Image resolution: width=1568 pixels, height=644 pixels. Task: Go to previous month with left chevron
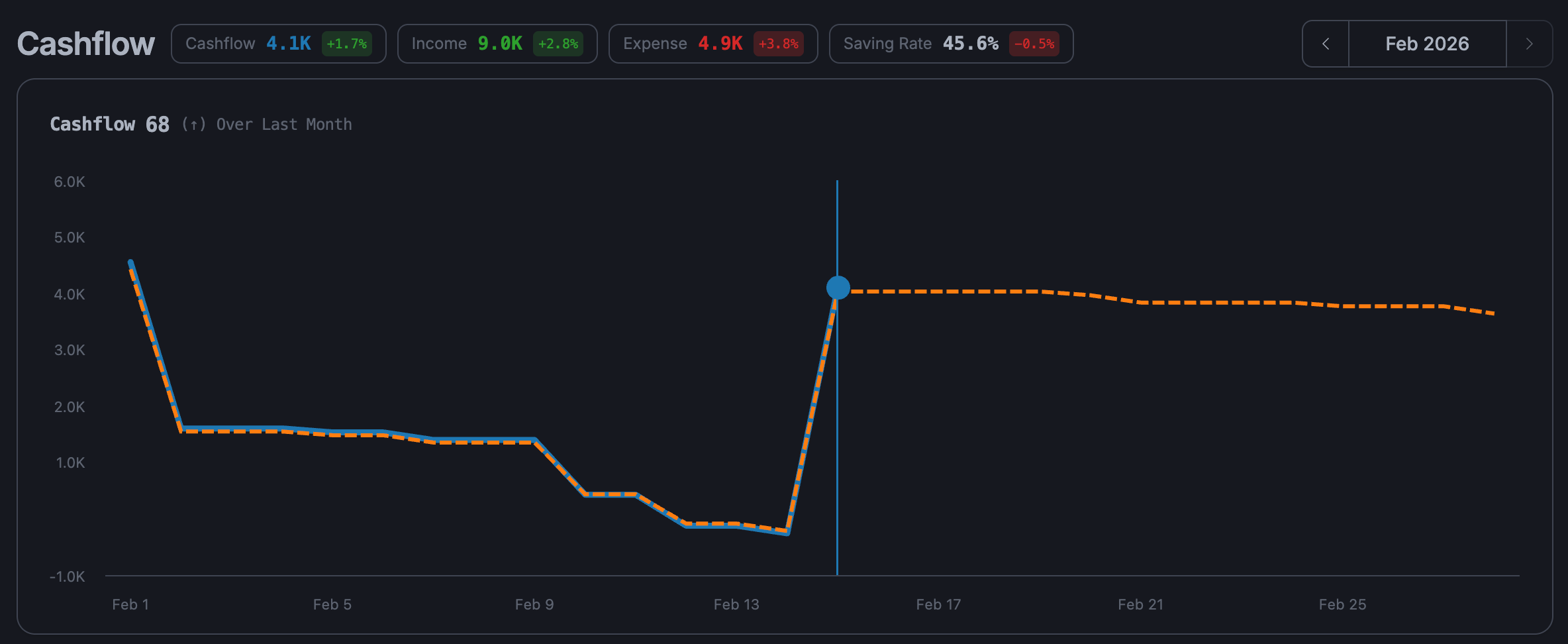(x=1326, y=44)
